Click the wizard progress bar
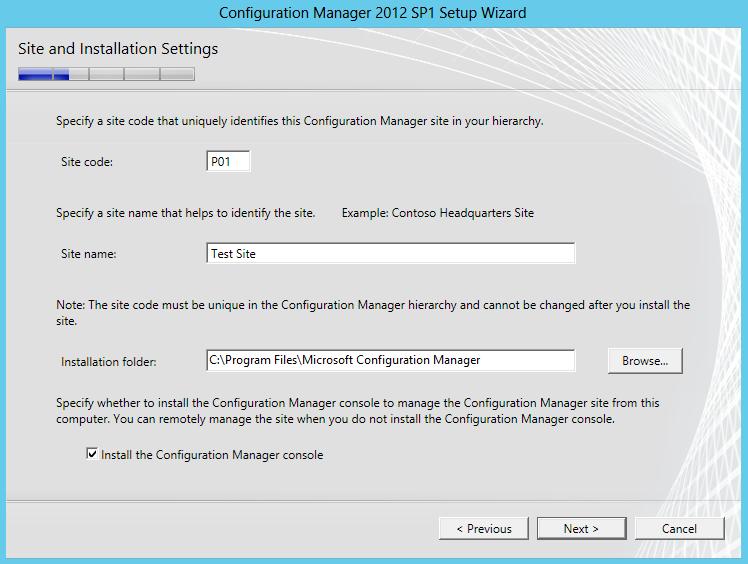This screenshot has width=748, height=564. 106,74
